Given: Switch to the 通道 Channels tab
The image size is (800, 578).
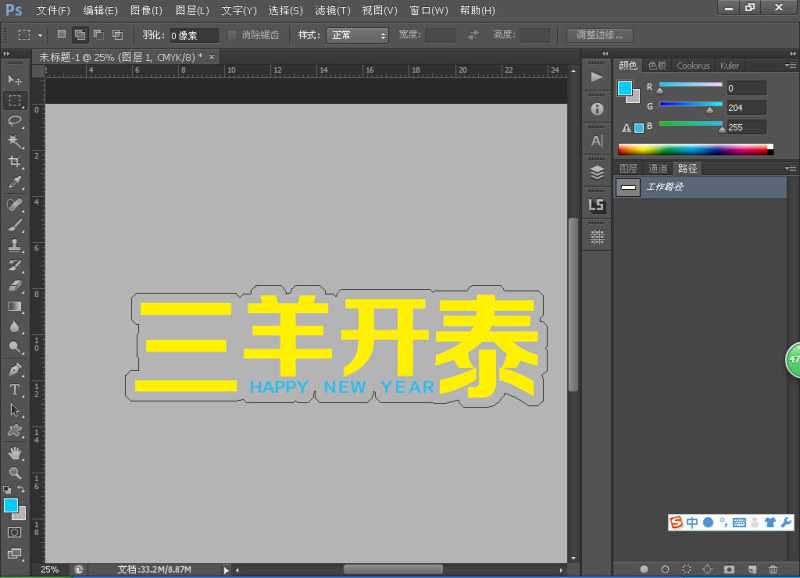Looking at the screenshot, I should (656, 167).
